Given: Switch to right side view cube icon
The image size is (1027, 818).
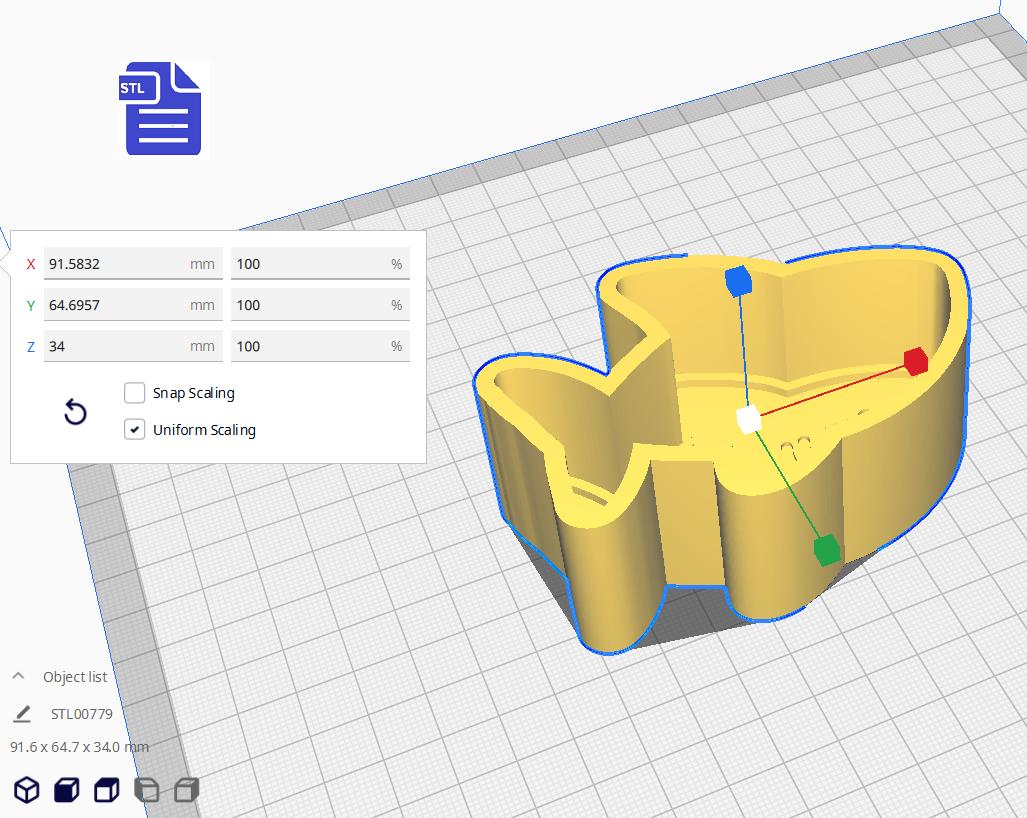Looking at the screenshot, I should click(187, 790).
